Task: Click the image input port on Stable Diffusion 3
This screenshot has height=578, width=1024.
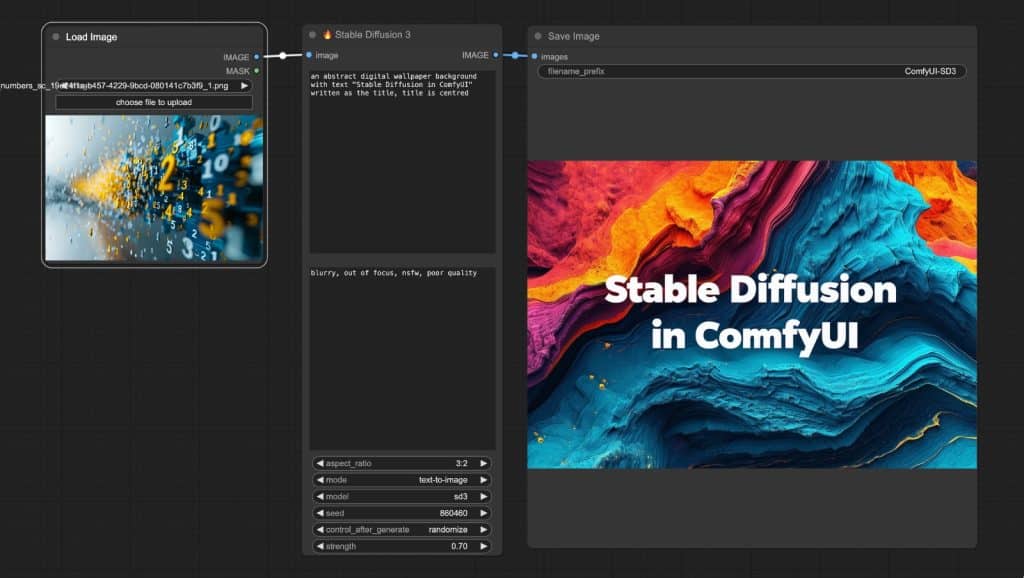Action: click(x=309, y=55)
